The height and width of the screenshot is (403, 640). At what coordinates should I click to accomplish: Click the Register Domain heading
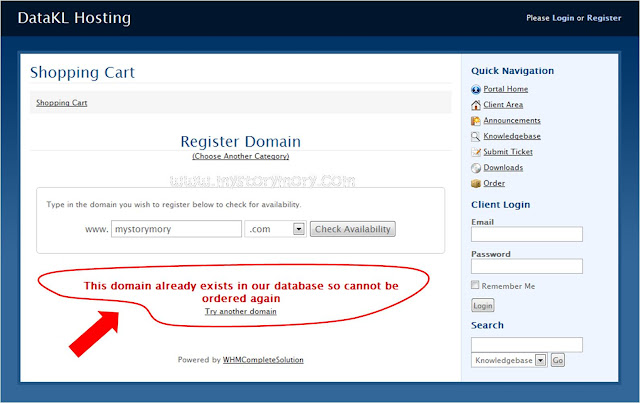(241, 142)
